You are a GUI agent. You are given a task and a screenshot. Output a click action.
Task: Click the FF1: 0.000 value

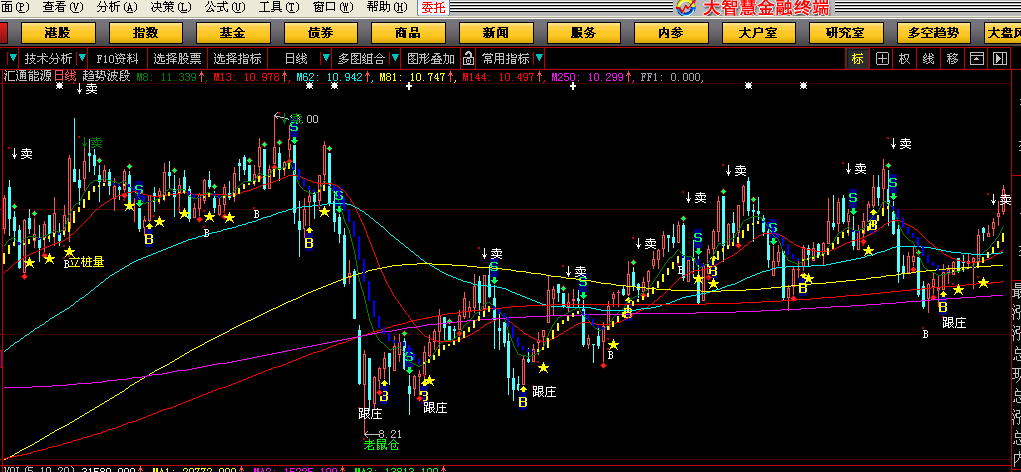673,77
